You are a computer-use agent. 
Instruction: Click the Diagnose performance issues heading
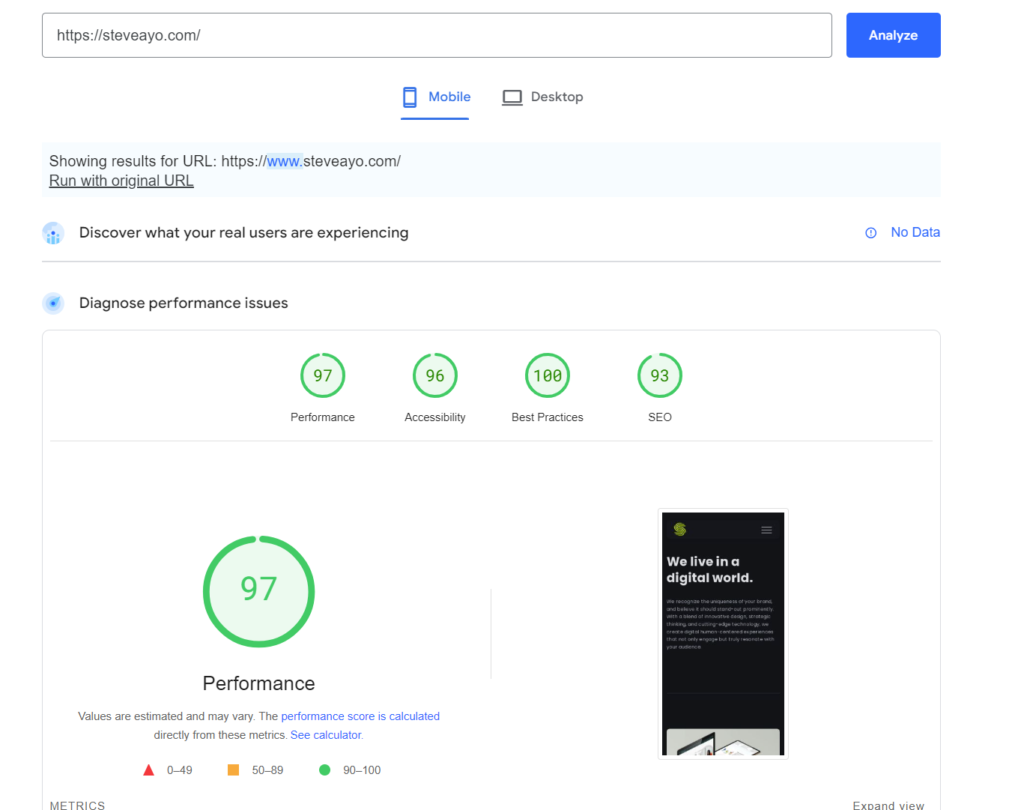[184, 303]
